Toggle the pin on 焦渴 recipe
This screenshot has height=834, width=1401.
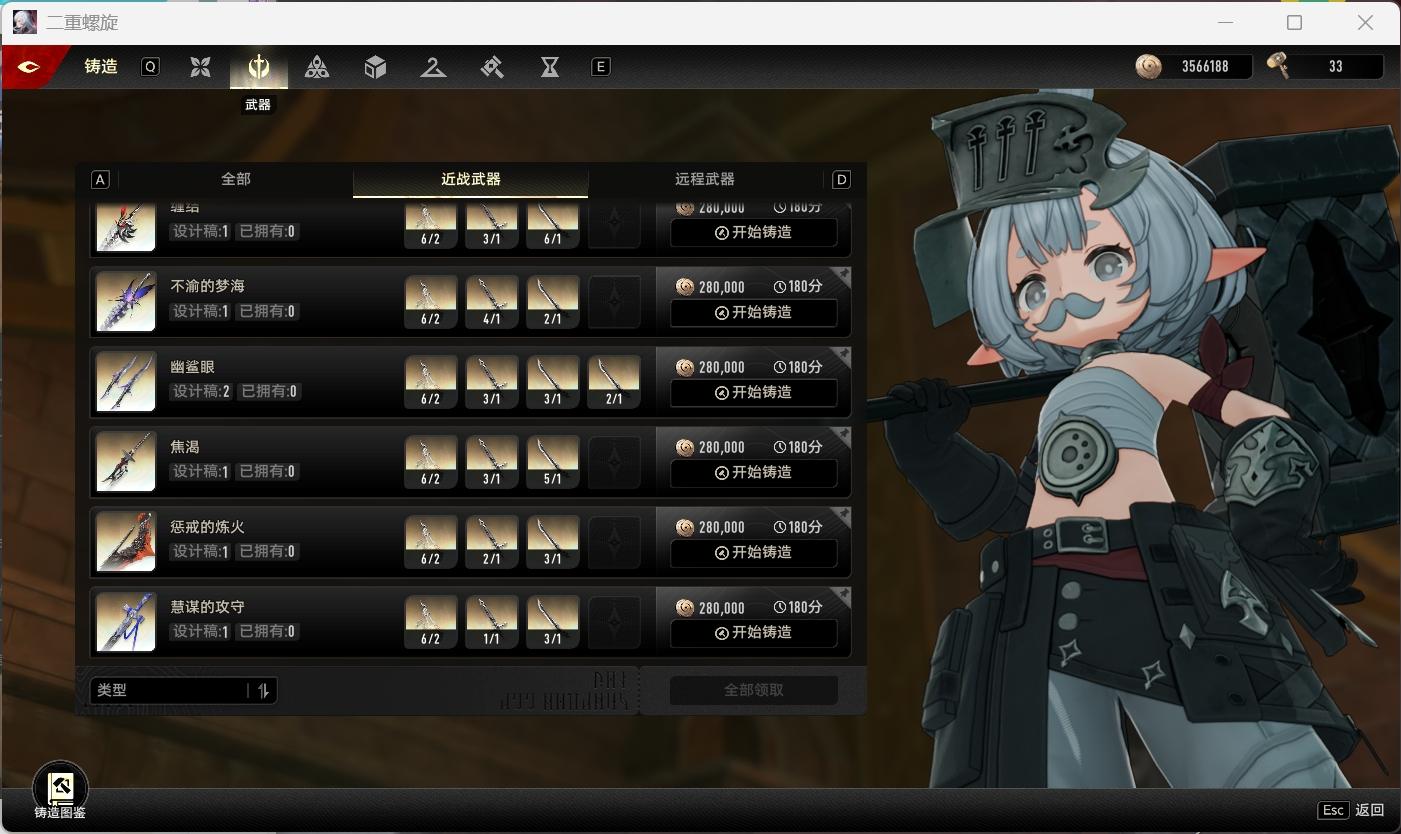tap(843, 435)
